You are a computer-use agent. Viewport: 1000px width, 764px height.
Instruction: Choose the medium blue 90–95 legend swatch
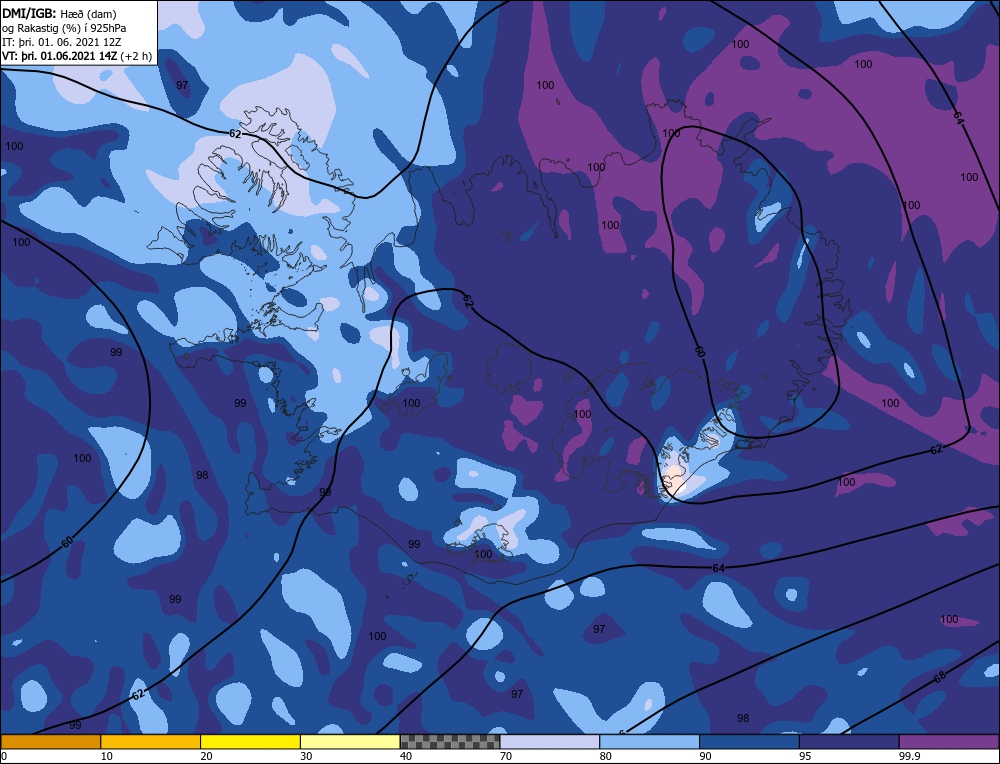pyautogui.click(x=749, y=742)
